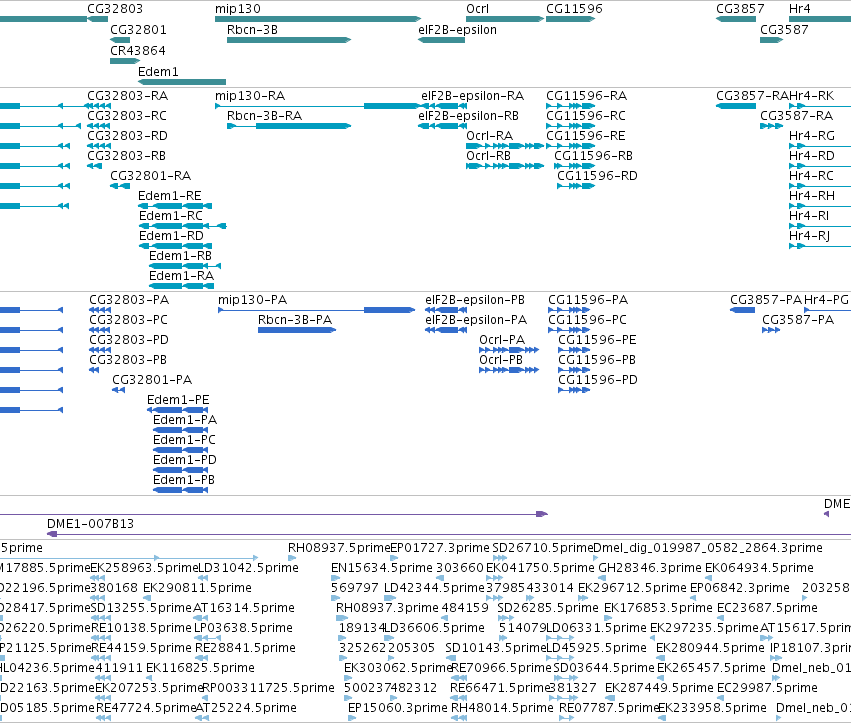Select protein CG32803-PB
This screenshot has height=723, width=851.
(94, 370)
